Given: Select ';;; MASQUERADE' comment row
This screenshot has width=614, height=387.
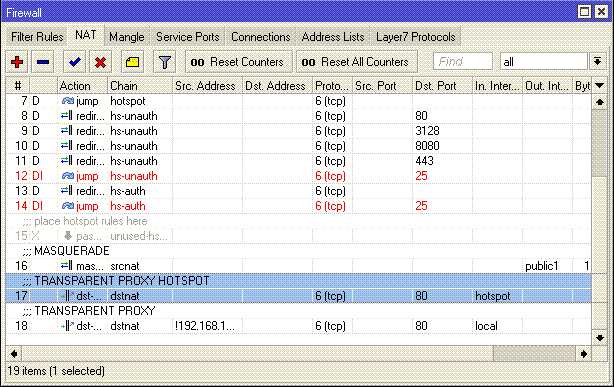Looking at the screenshot, I should (298, 251).
